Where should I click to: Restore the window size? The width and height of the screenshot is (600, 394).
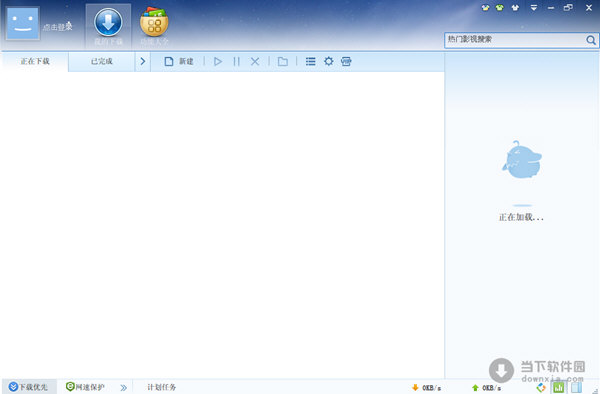pos(568,7)
